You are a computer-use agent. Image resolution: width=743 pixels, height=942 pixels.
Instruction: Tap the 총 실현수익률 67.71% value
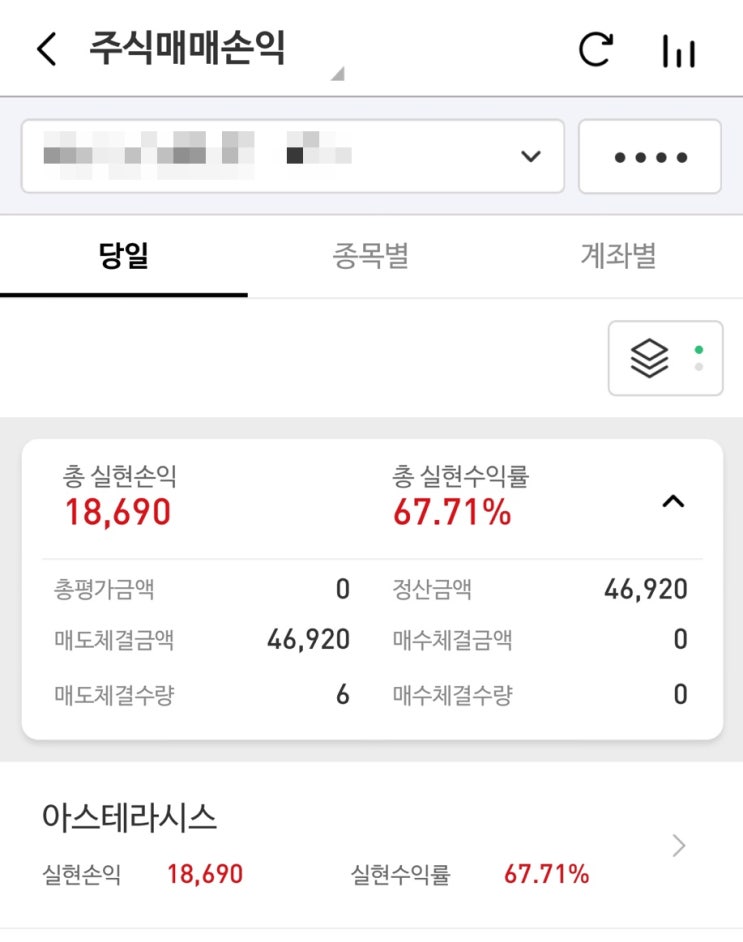pos(452,512)
